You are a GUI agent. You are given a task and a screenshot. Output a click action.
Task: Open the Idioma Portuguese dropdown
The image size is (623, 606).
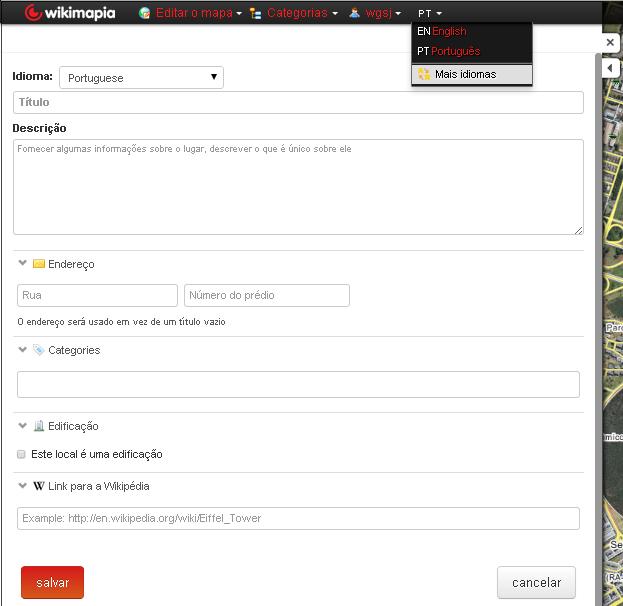pos(141,78)
